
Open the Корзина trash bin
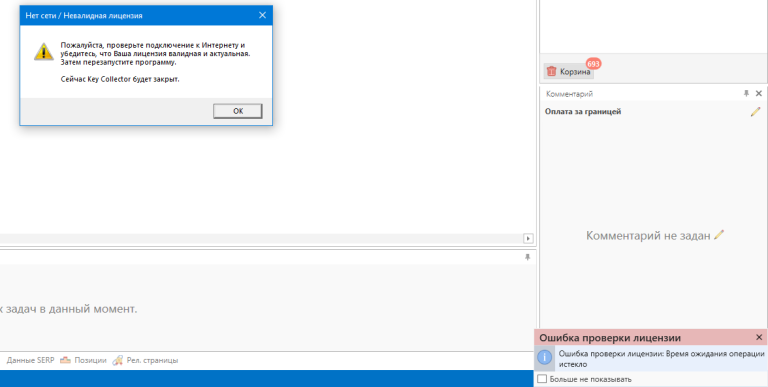pyautogui.click(x=569, y=72)
